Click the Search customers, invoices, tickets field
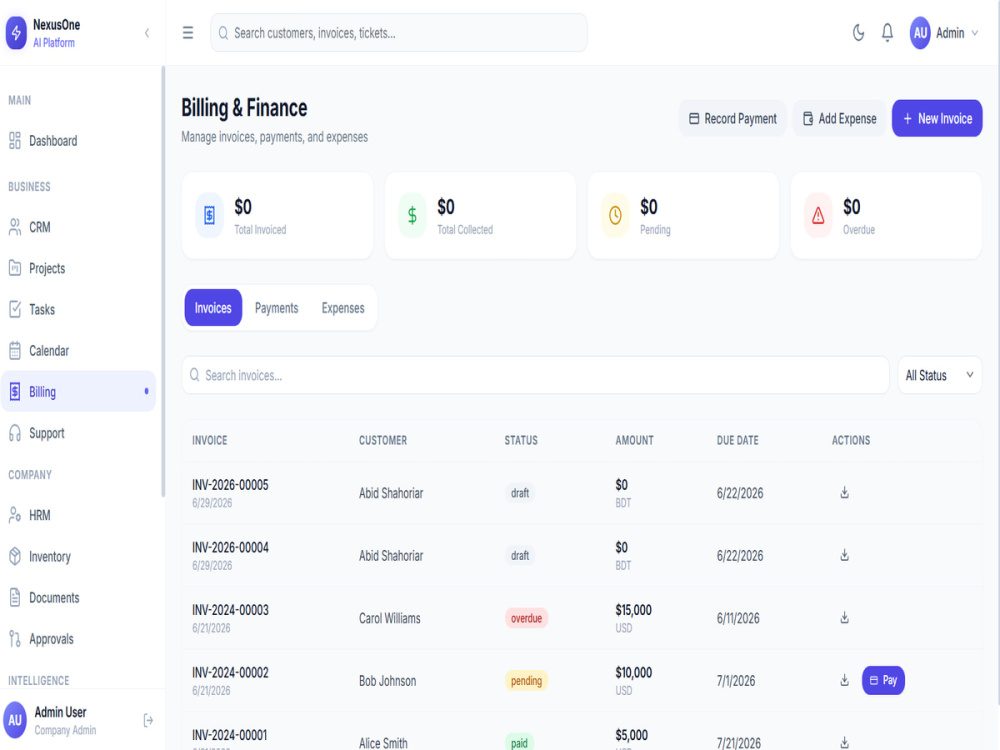Image resolution: width=1000 pixels, height=750 pixels. (x=399, y=33)
